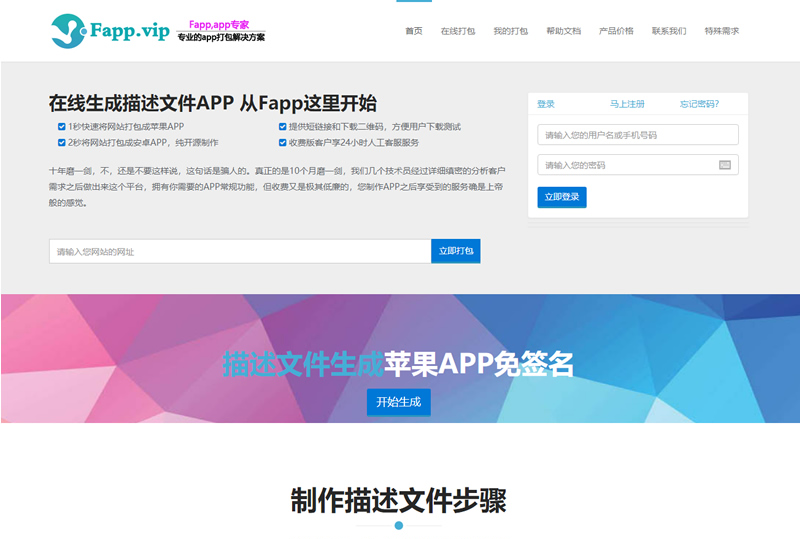This screenshot has width=800, height=539.
Task: Open the 联系我们 navigation item
Action: point(669,31)
